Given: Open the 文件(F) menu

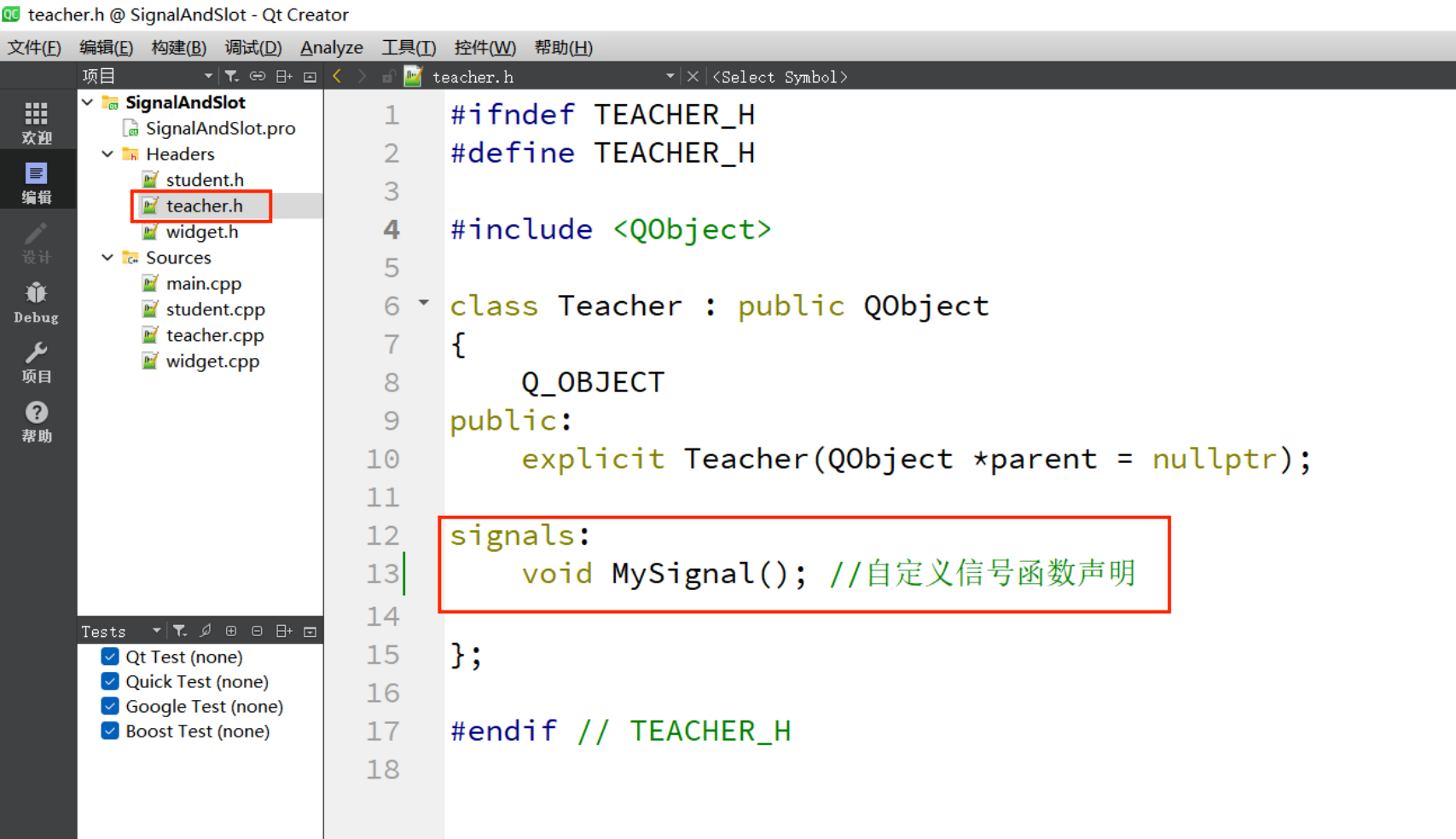Looking at the screenshot, I should [34, 48].
